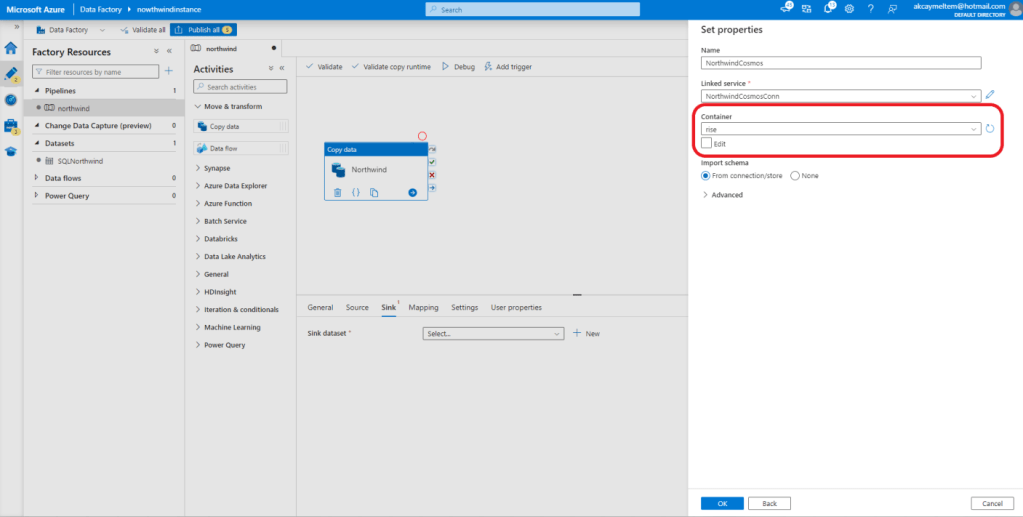The image size is (1023, 517).
Task: Expand the Advanced section
Action: pyautogui.click(x=722, y=195)
